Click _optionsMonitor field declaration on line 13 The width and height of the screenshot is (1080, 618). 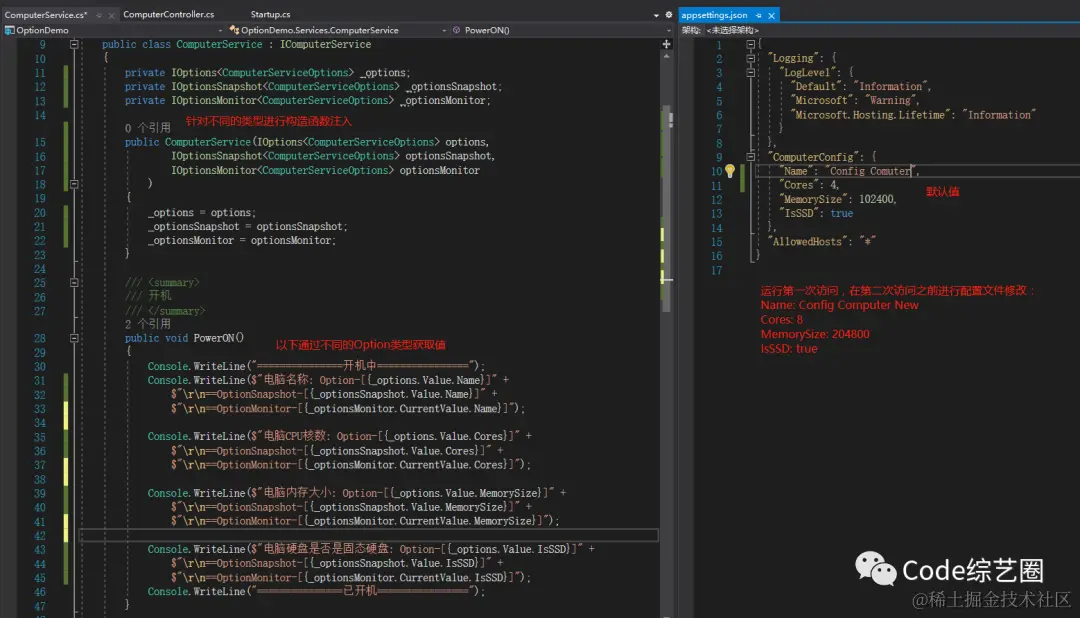tap(445, 101)
